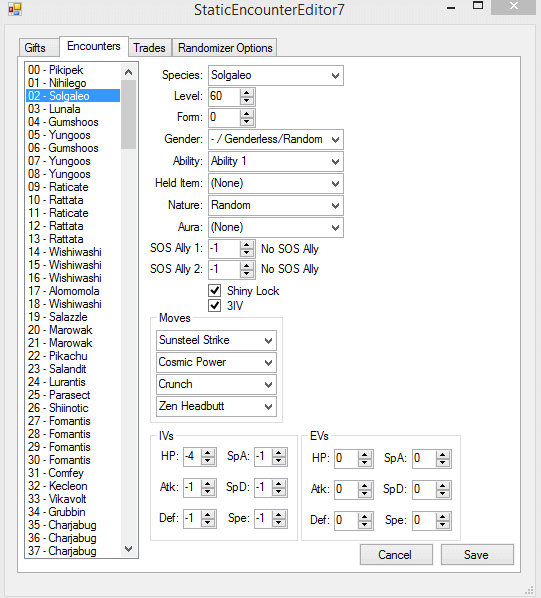This screenshot has width=541, height=598.
Task: Click the list scroll-down arrow
Action: [128, 549]
